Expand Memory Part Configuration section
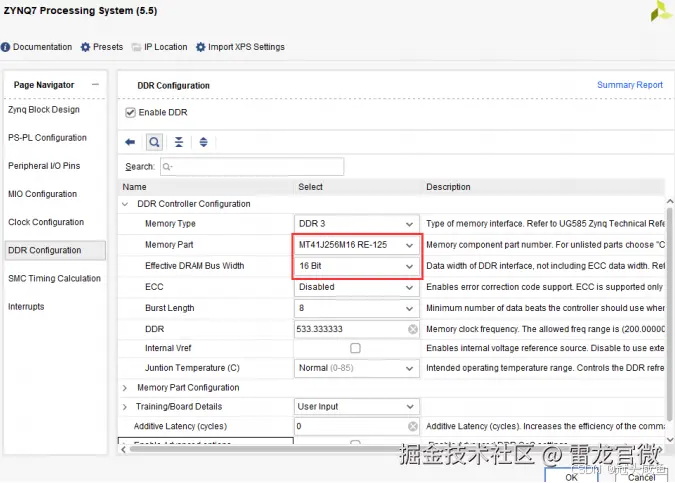 [125, 388]
